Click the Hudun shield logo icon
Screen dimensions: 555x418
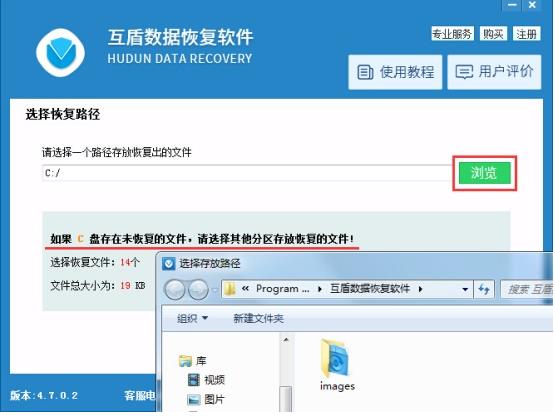61,52
